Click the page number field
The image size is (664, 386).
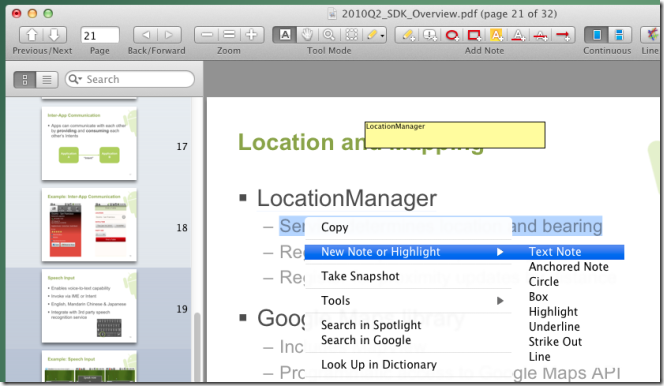(x=100, y=36)
